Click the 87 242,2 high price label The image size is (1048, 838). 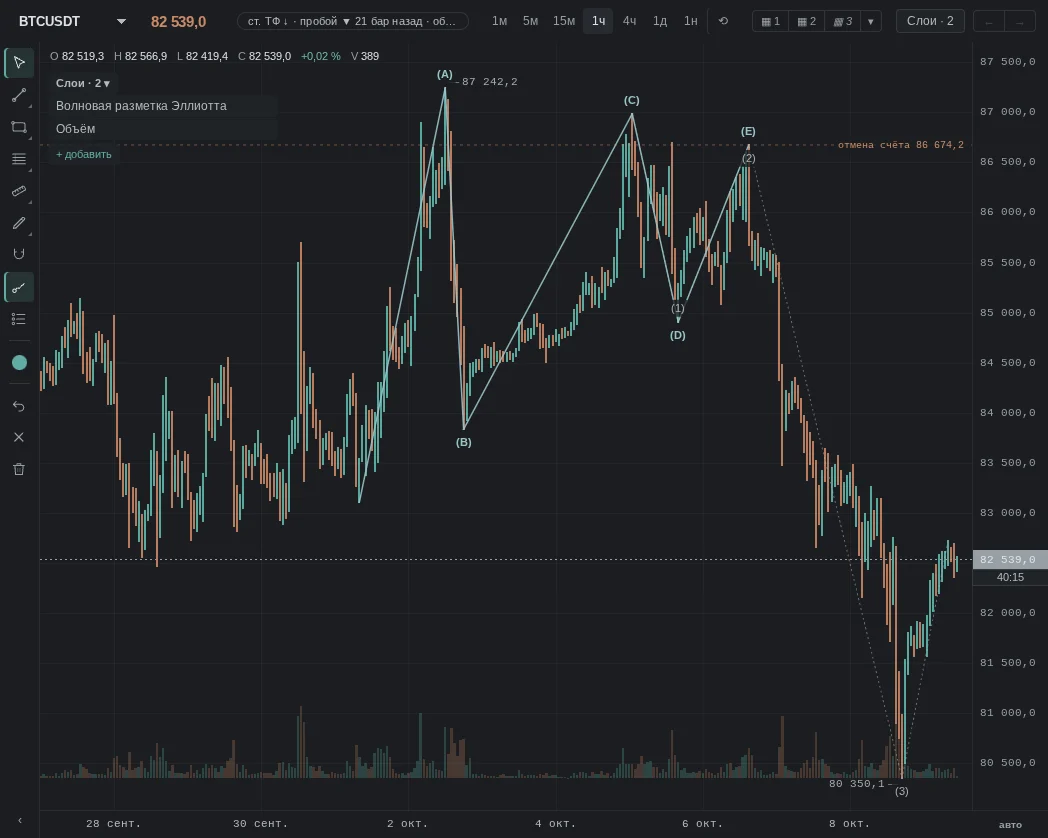(489, 82)
